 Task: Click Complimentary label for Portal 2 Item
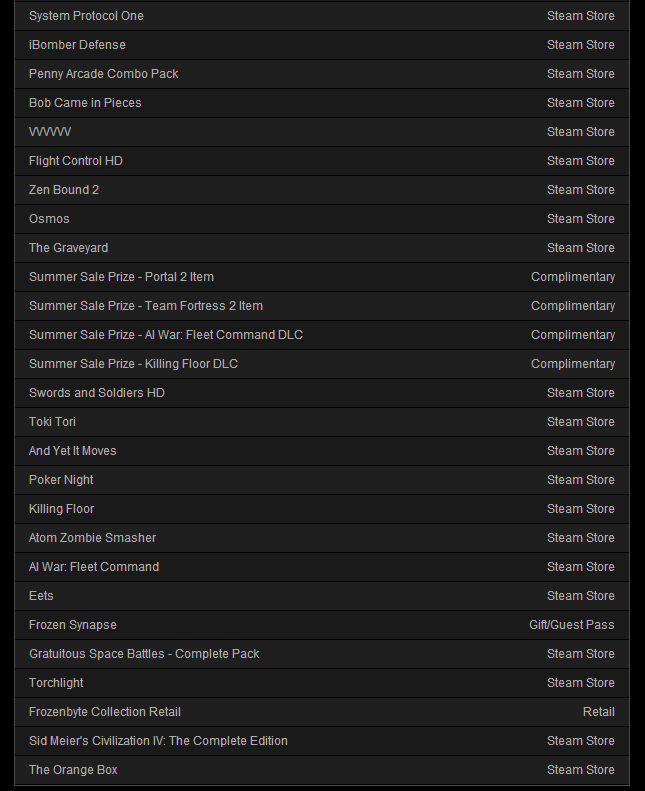pyautogui.click(x=573, y=277)
